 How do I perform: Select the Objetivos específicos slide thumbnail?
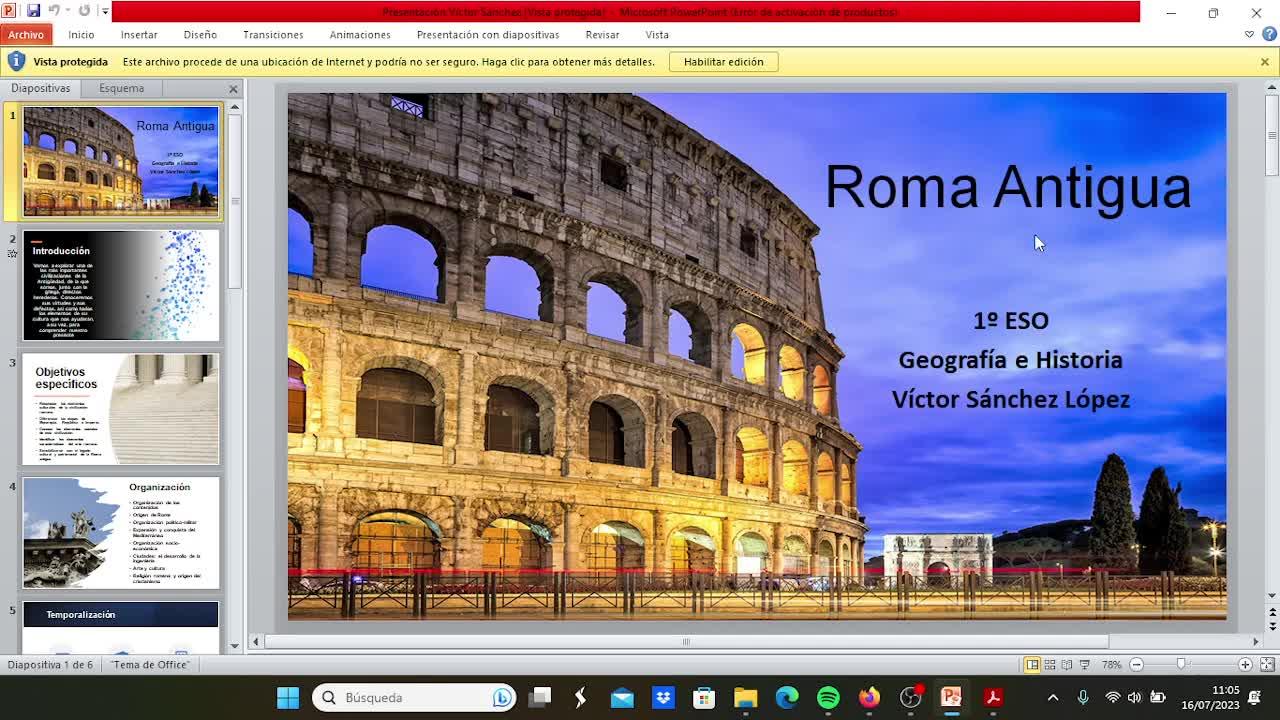[x=121, y=408]
